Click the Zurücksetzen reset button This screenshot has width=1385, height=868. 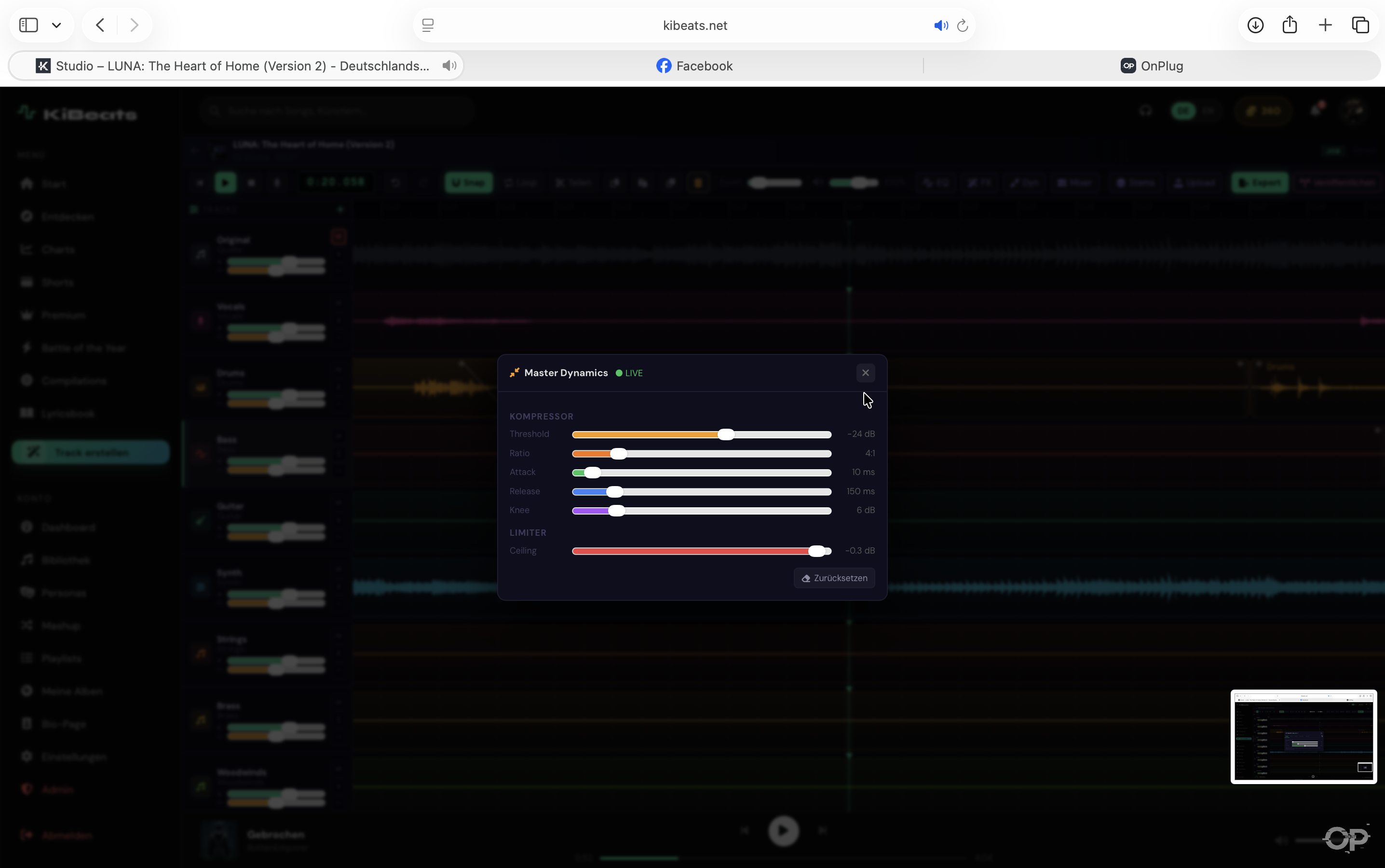click(x=834, y=578)
